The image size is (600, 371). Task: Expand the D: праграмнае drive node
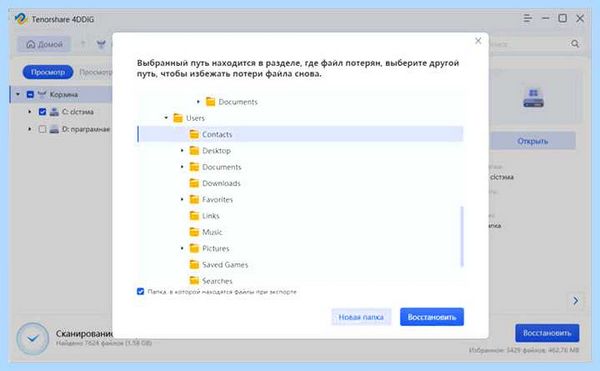[x=30, y=129]
